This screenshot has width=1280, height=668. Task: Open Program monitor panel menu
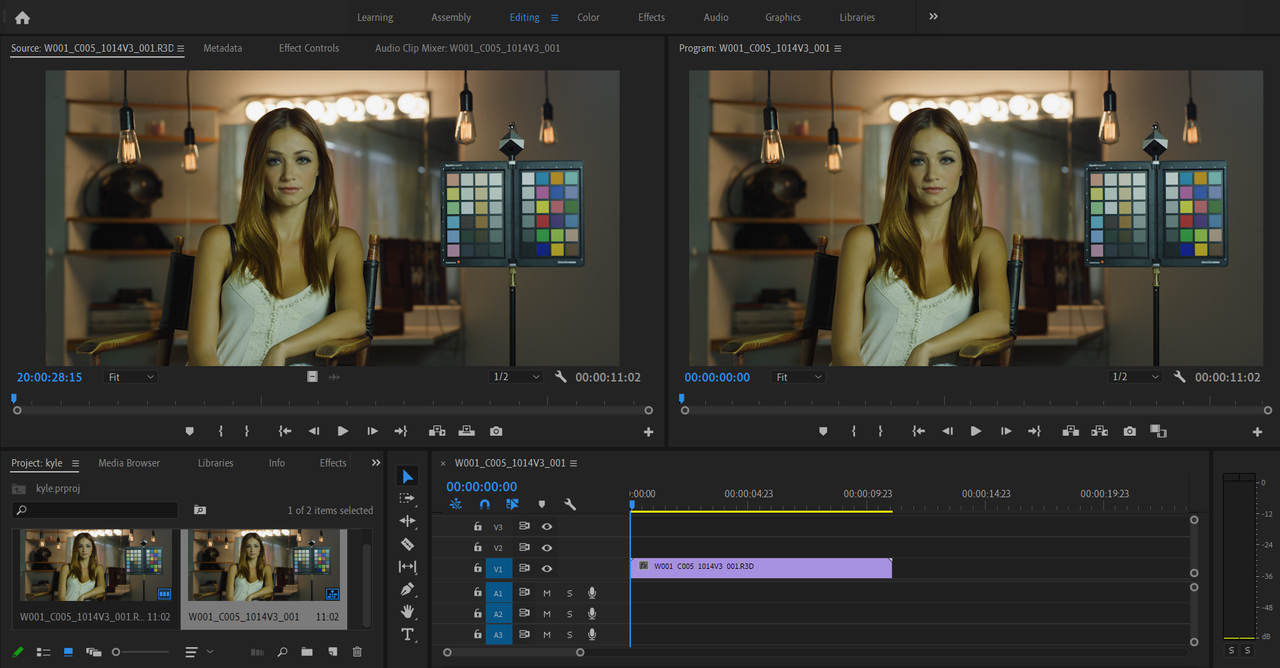[838, 48]
